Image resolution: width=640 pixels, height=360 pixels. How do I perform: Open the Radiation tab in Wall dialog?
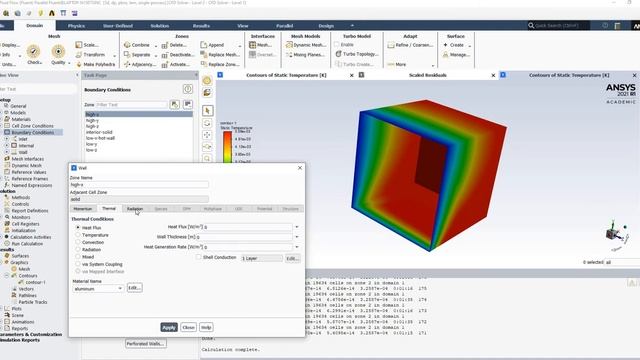coord(135,209)
